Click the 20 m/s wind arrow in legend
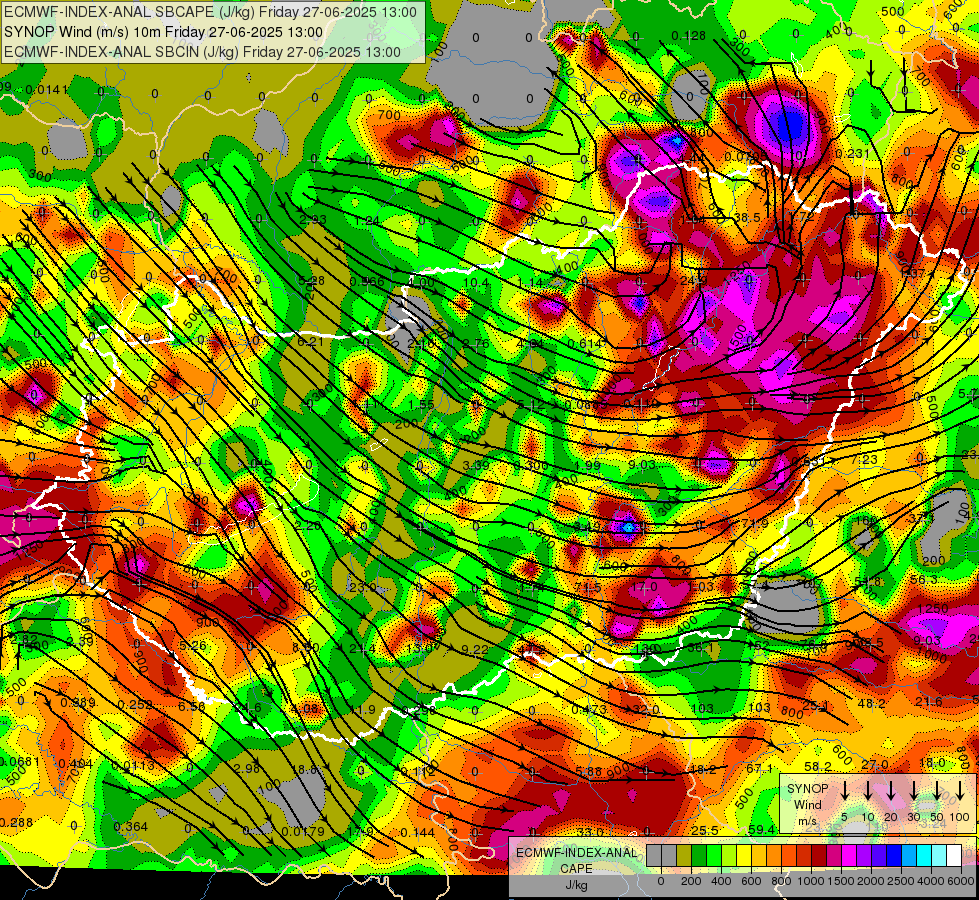 [x=890, y=791]
